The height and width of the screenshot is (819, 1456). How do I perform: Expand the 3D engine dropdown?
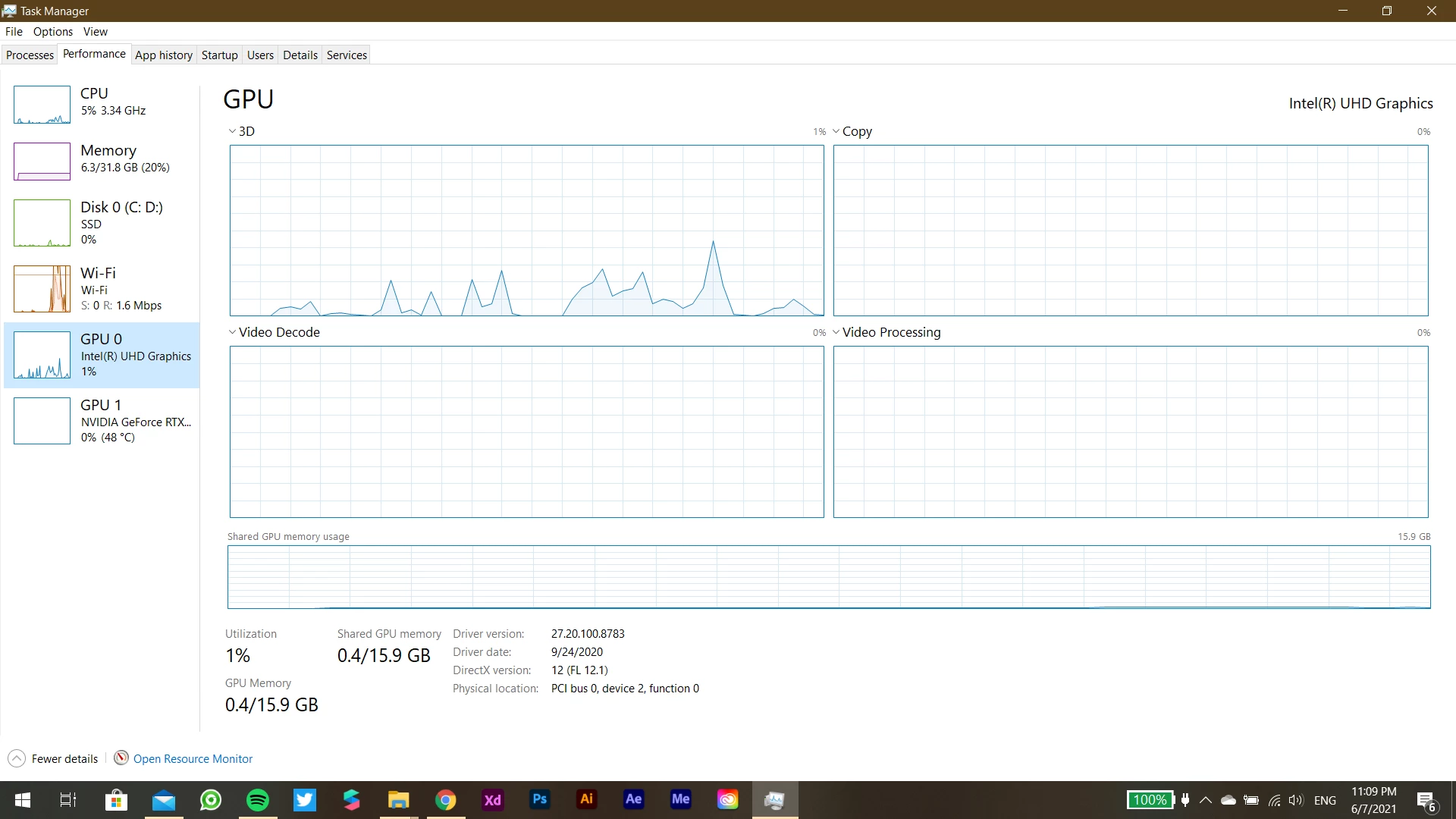coord(241,131)
